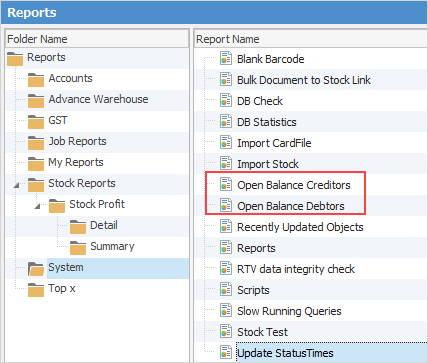Image resolution: width=428 pixels, height=363 pixels.
Task: Select RTV data integrity check report name
Action: pos(296,269)
